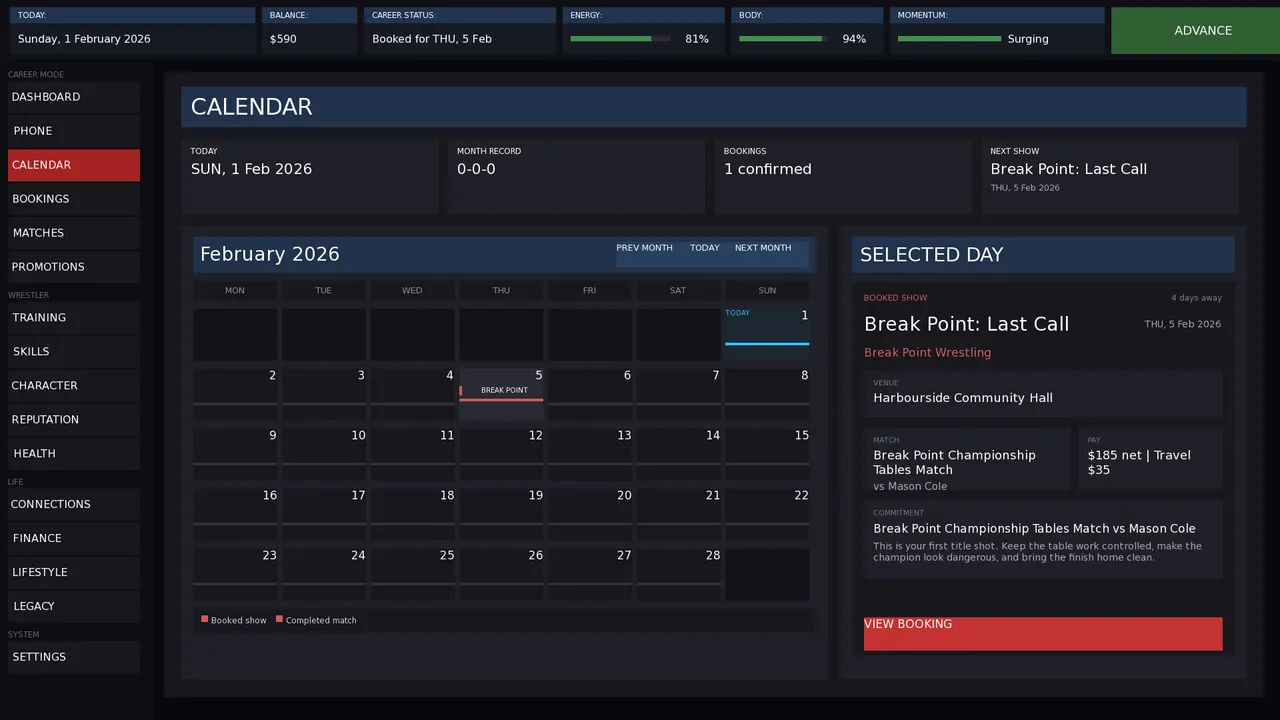Viewport: 1280px width, 720px height.
Task: Select Promotions in the sidebar
Action: click(74, 267)
